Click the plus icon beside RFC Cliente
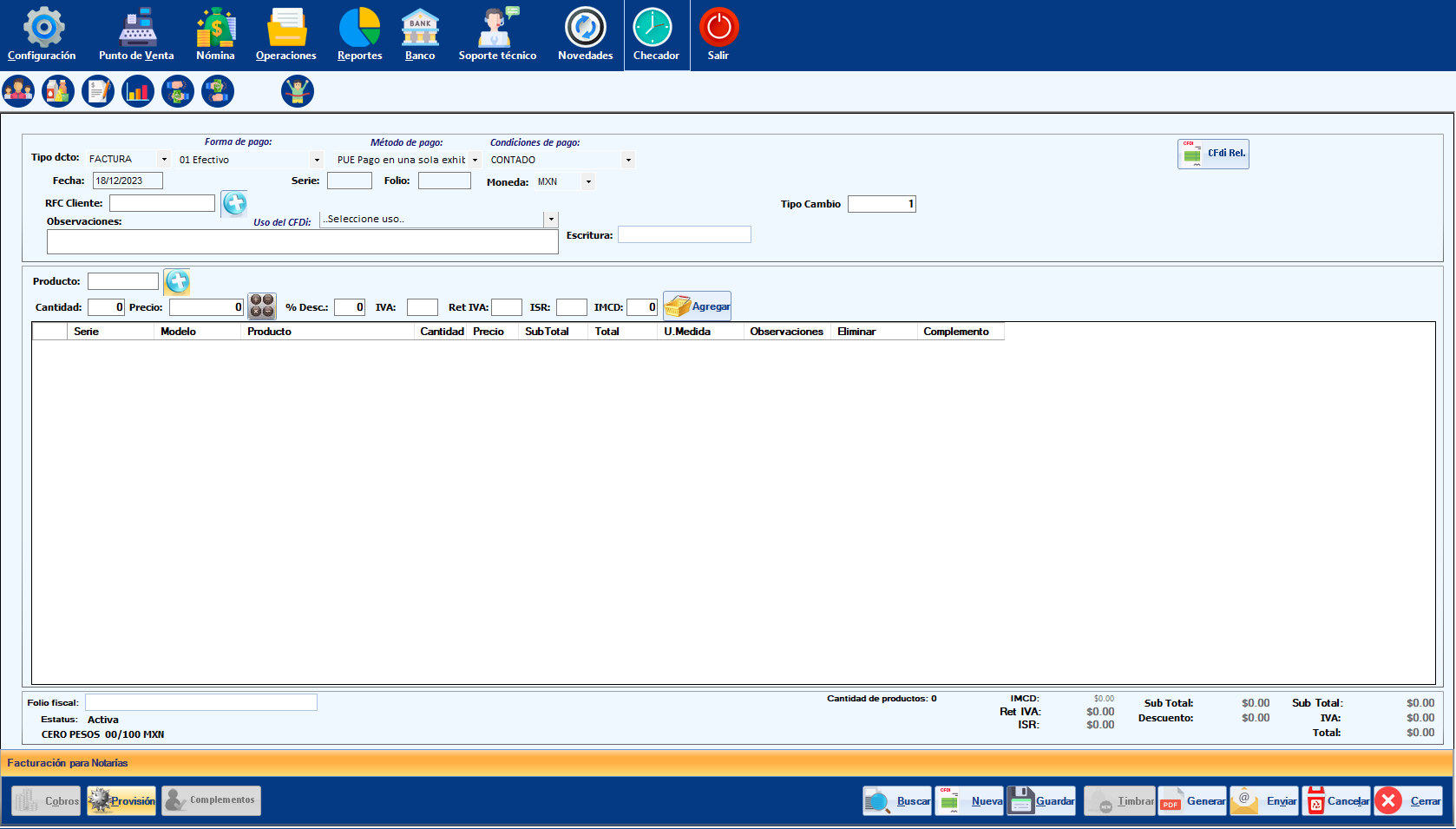 click(x=234, y=203)
